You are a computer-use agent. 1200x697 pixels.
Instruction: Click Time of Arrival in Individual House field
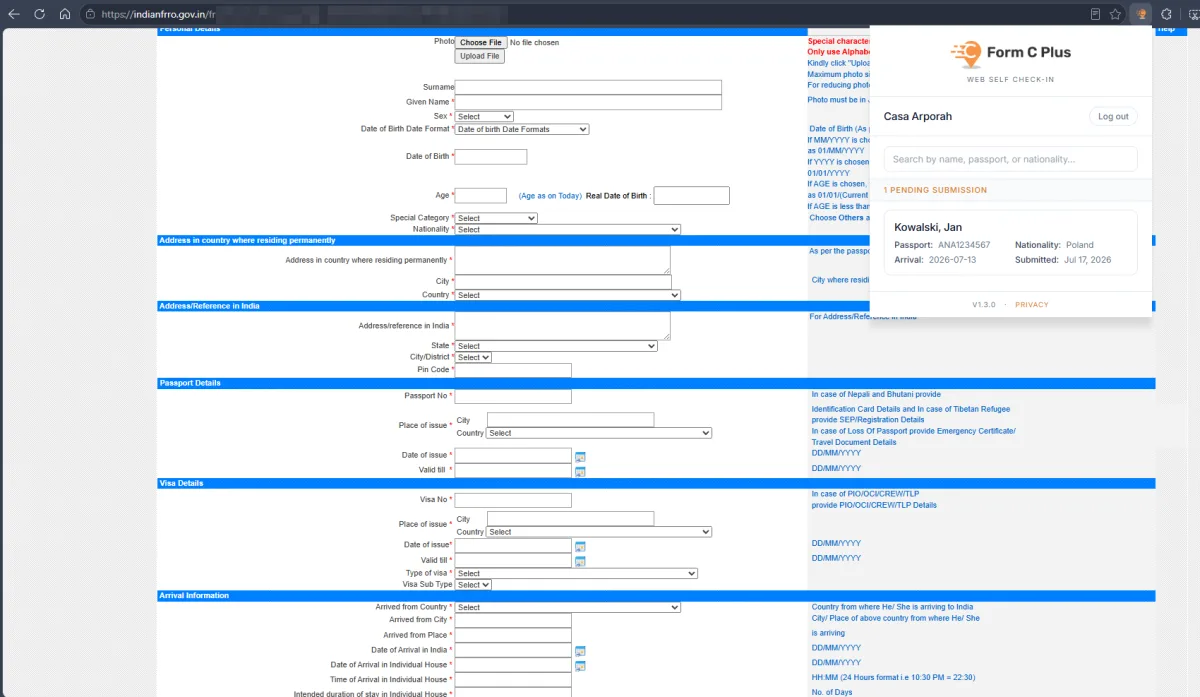513,680
